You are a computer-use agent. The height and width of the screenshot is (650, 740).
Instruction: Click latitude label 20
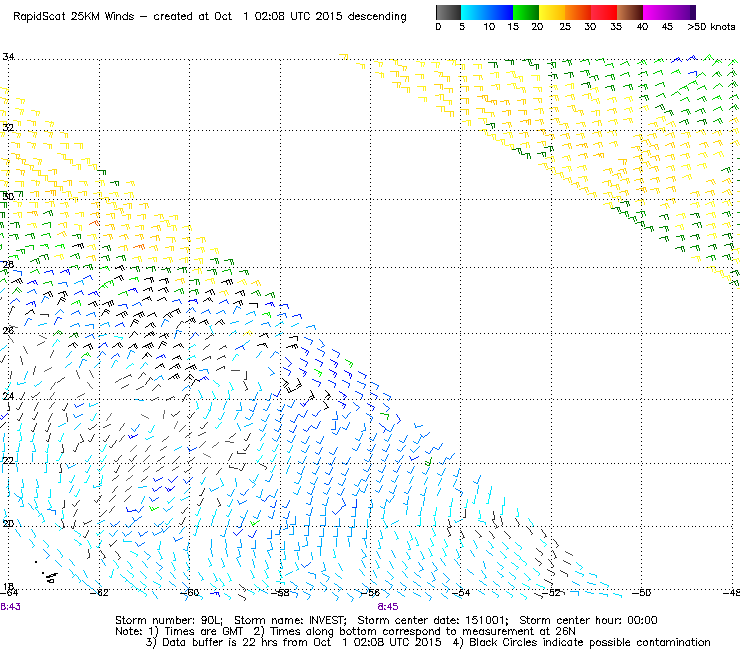tap(8, 523)
